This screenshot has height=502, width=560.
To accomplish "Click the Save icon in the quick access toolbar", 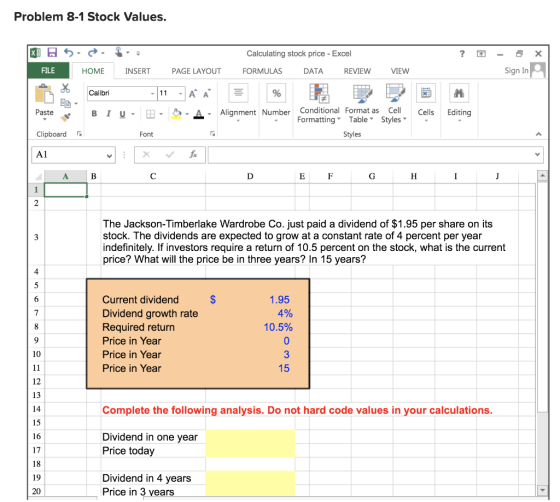I will 52,53.
